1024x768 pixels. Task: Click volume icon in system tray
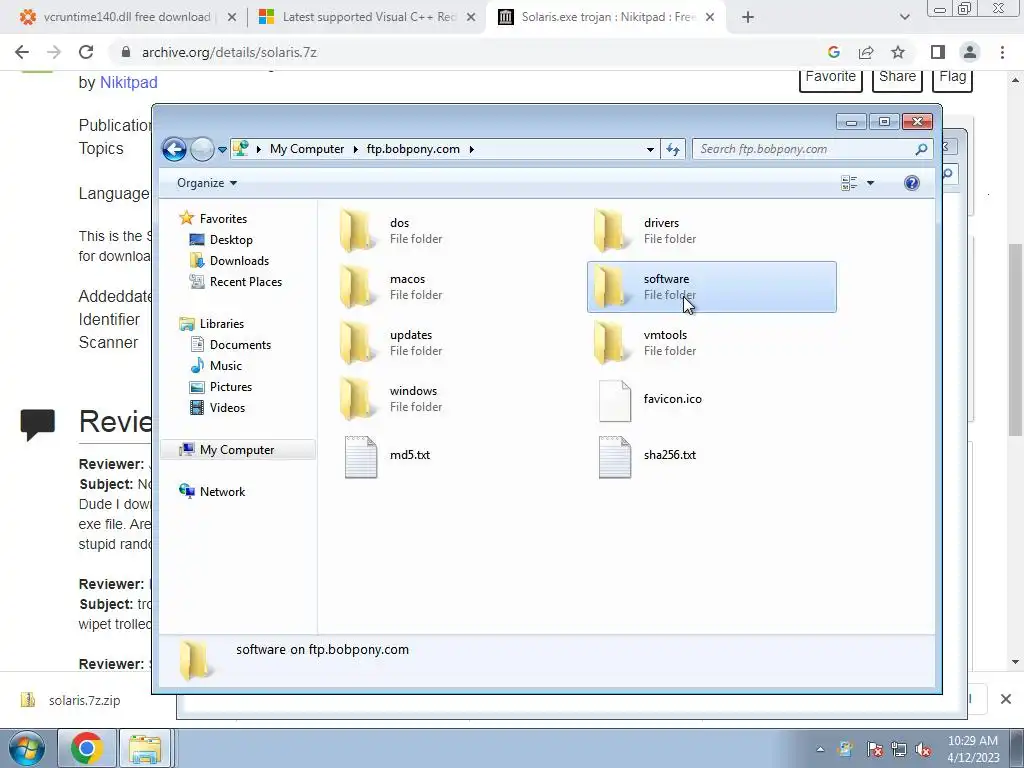click(x=923, y=750)
